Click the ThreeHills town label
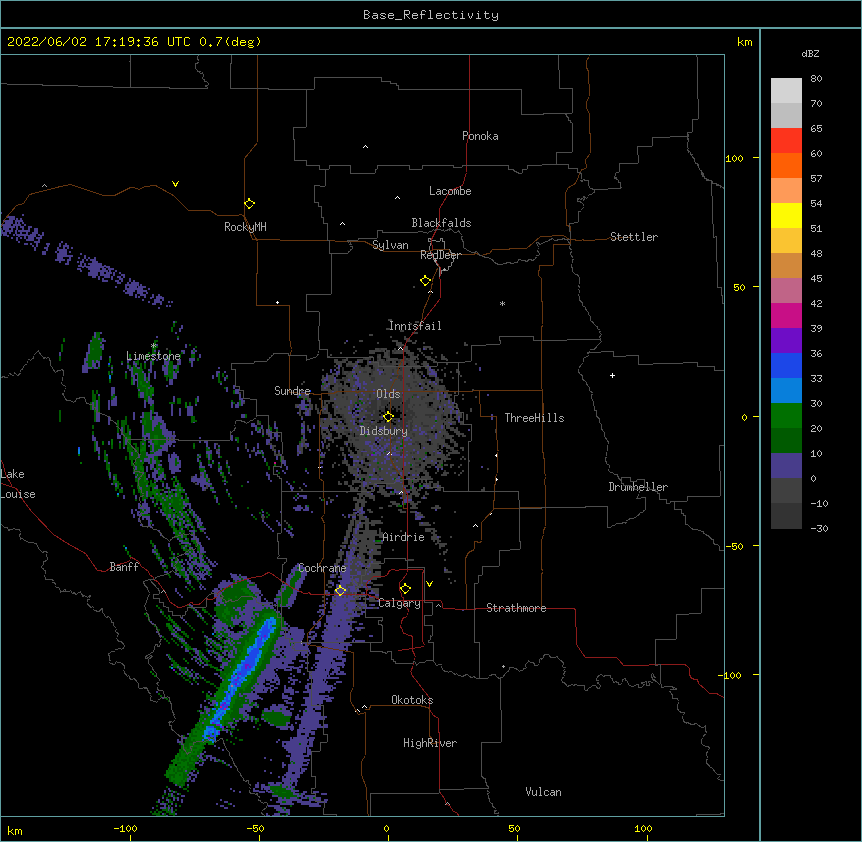 (534, 418)
